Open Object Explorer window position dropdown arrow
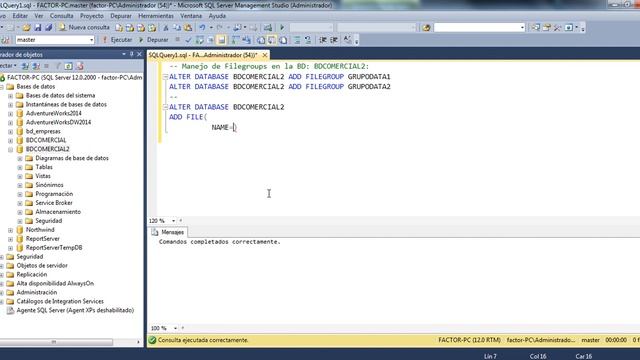 [x=124, y=54]
